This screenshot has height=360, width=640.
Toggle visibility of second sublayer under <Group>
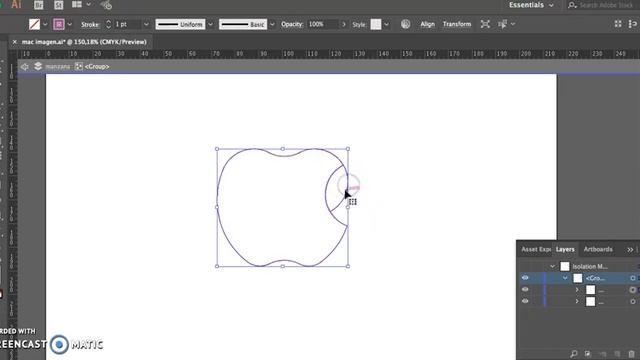(525, 301)
